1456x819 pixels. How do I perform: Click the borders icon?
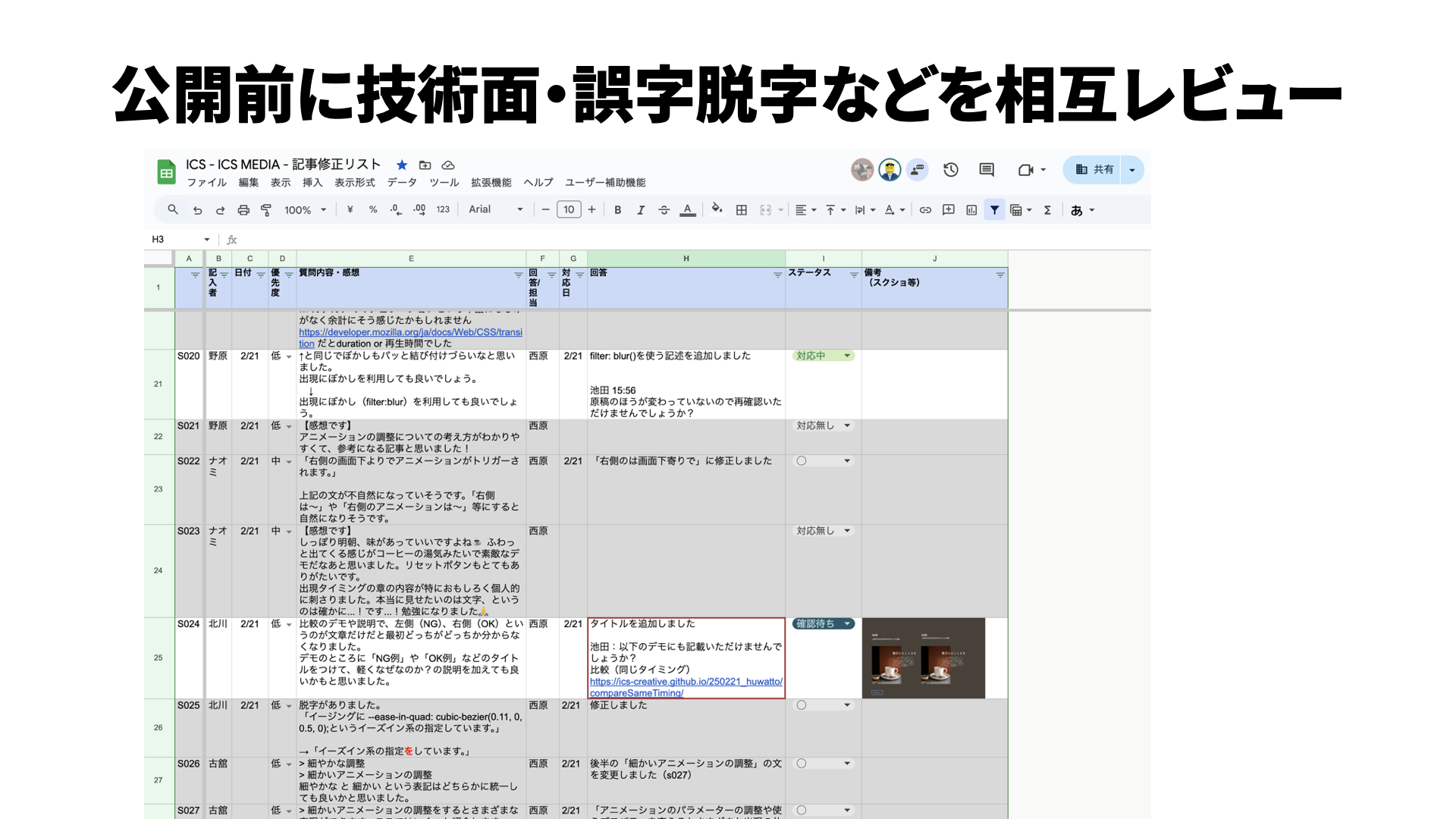coord(742,210)
